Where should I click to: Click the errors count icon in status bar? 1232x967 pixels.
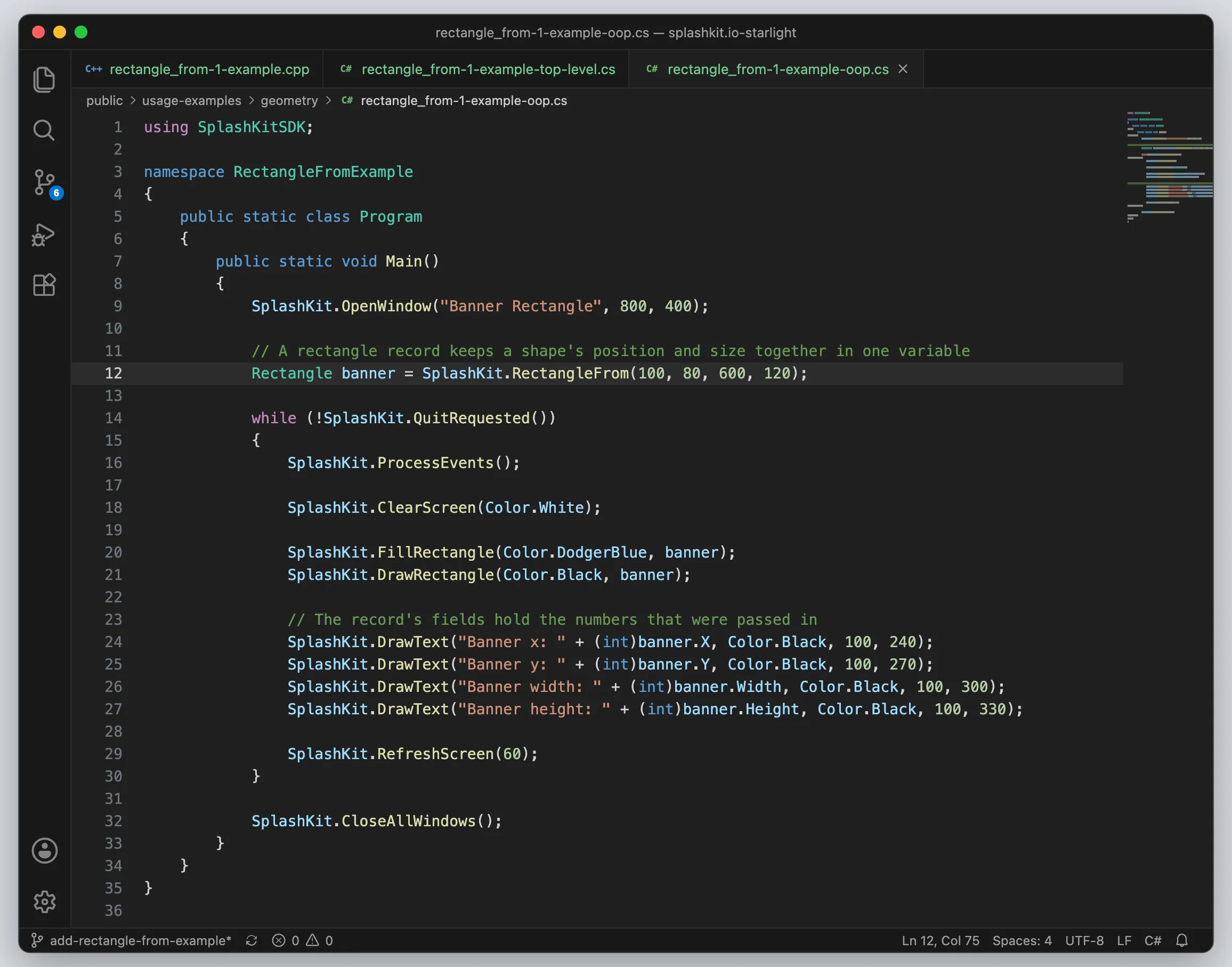279,940
